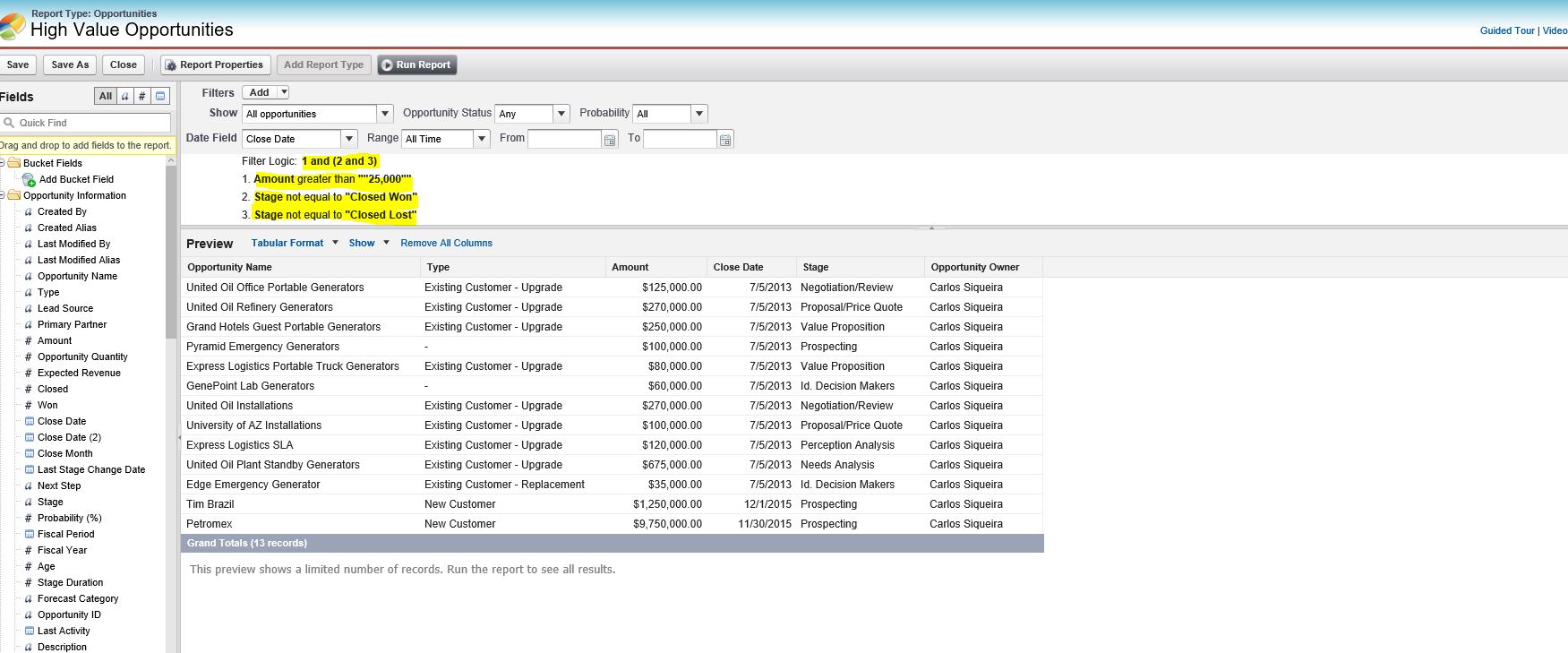1568x653 pixels.
Task: Expand the Probability dropdown
Action: tap(699, 114)
